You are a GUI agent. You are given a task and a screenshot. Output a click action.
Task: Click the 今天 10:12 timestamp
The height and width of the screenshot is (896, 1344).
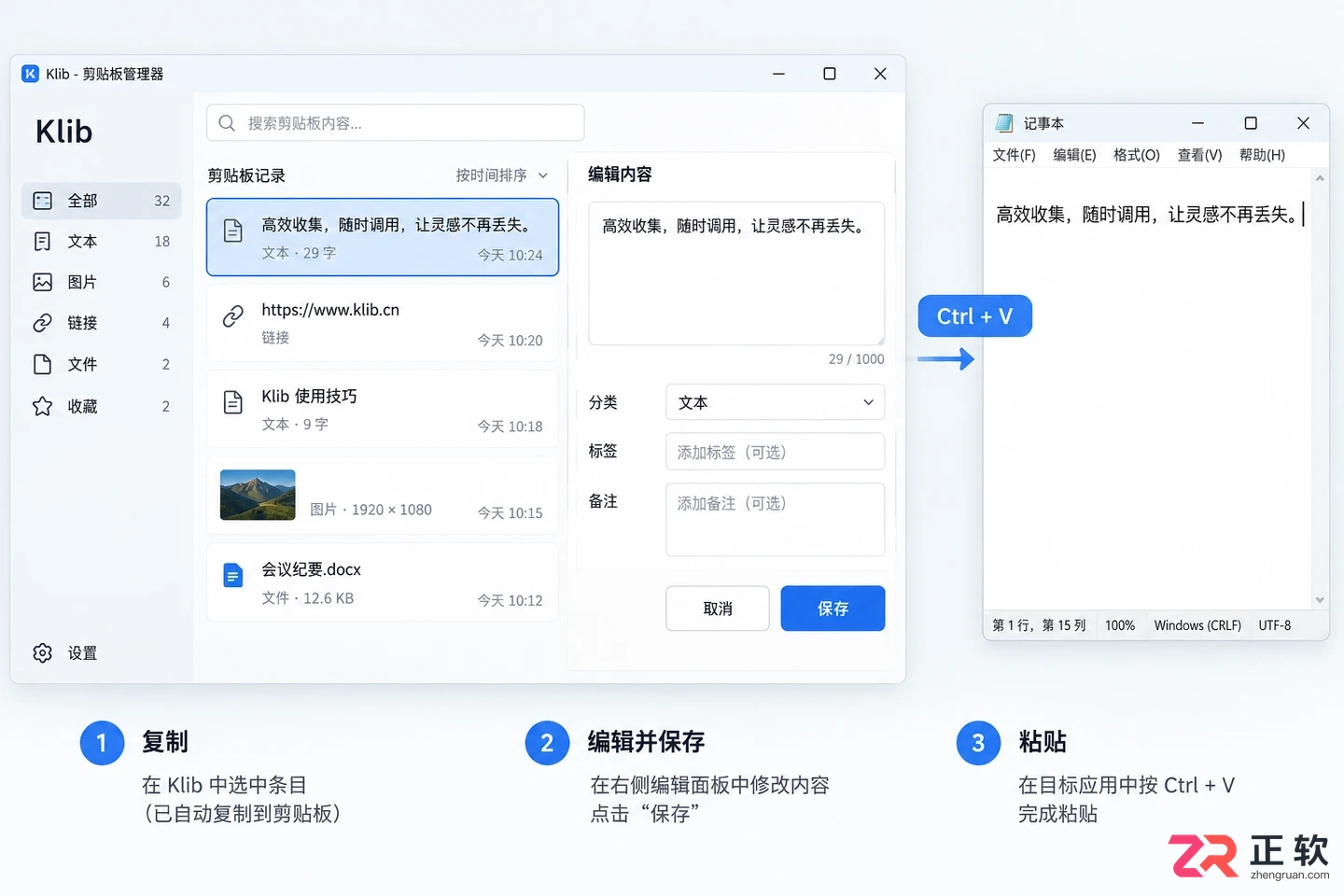click(510, 600)
